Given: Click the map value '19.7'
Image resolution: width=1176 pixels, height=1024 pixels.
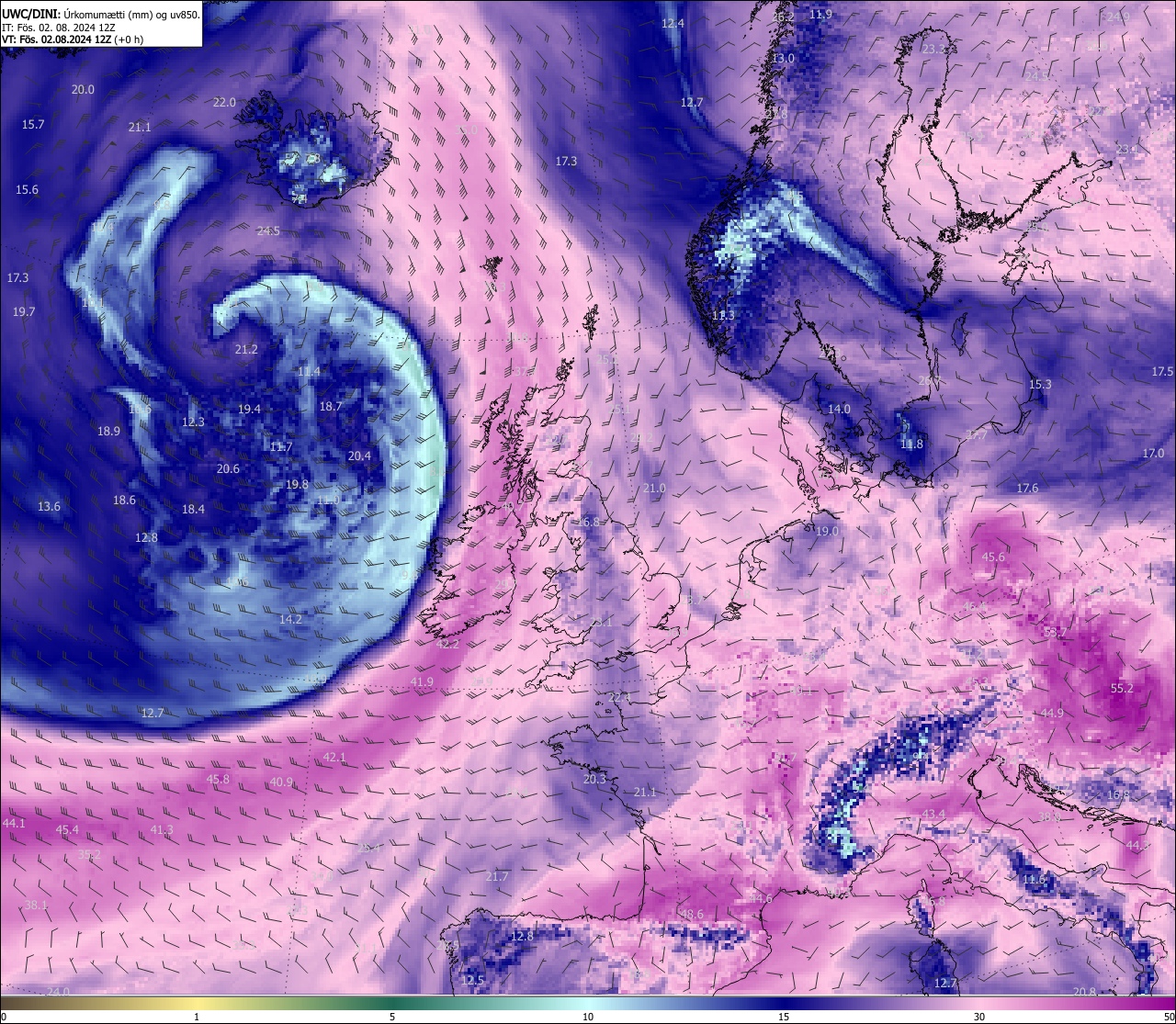Looking at the screenshot, I should [24, 311].
